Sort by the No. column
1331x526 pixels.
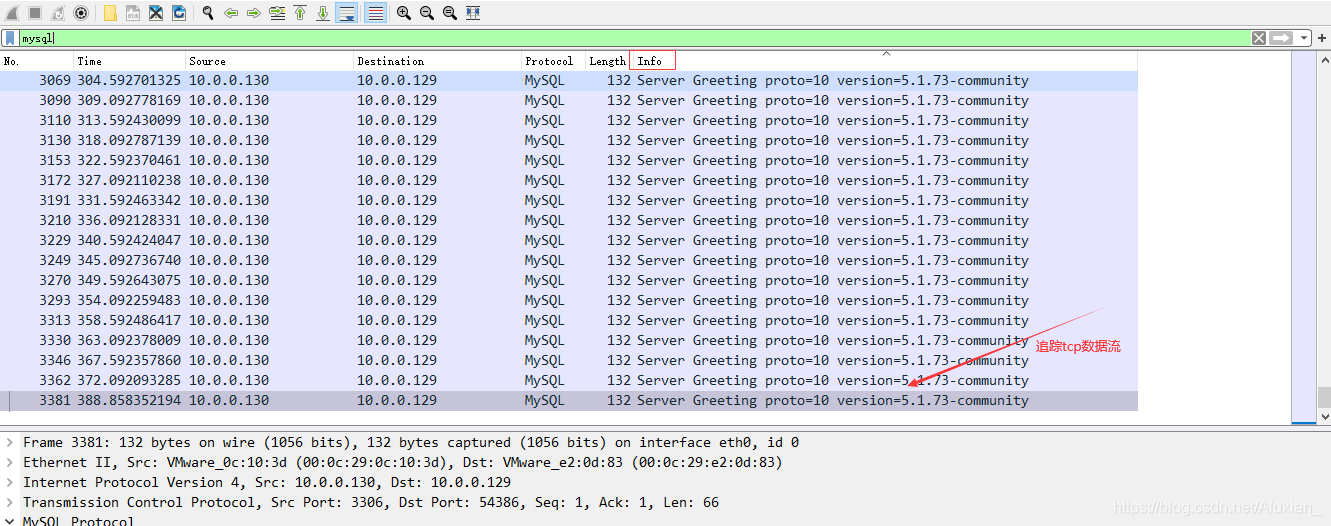click(x=37, y=61)
